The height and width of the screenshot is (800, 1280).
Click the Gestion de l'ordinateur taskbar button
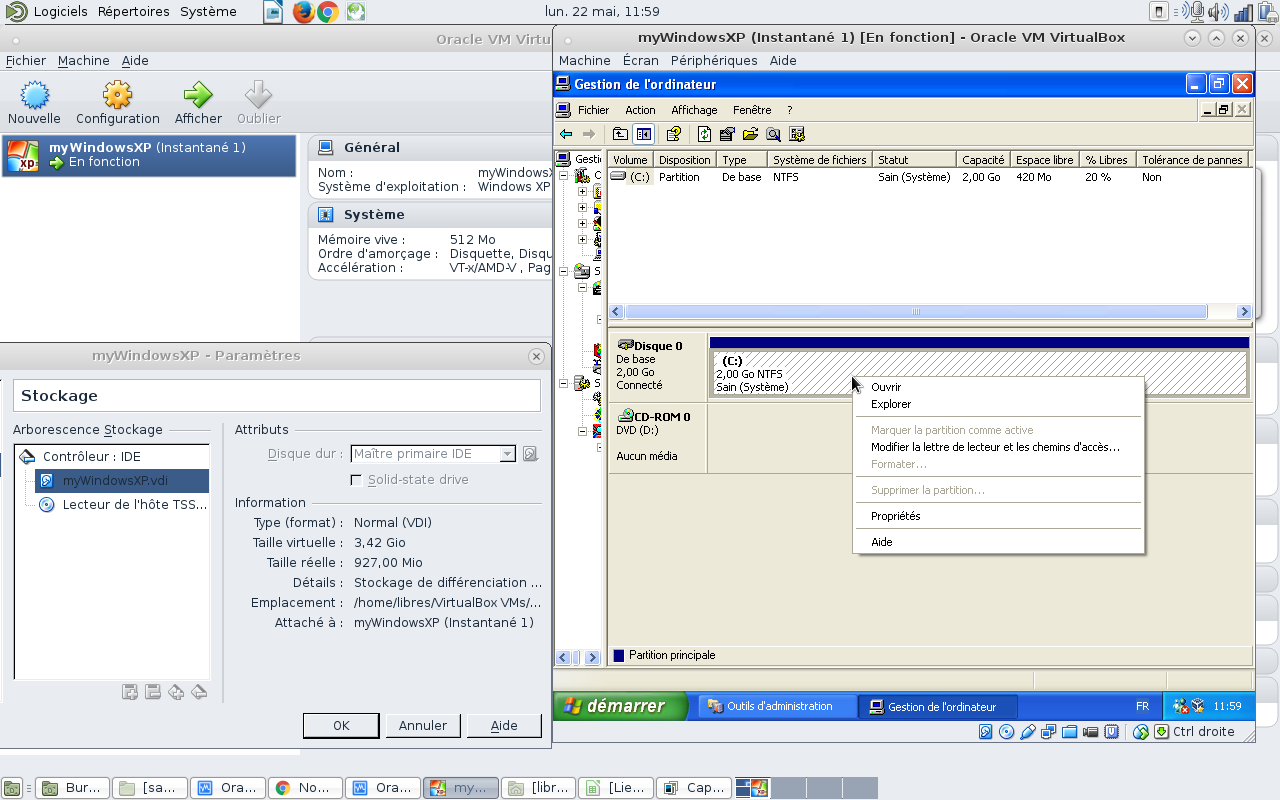click(x=939, y=706)
